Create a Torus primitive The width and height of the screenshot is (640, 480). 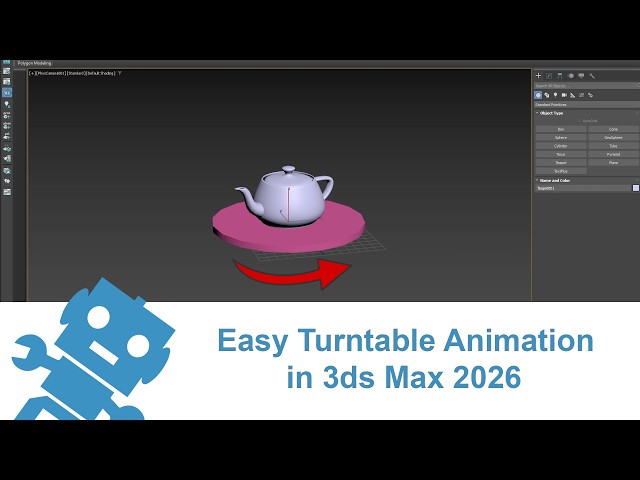[561, 154]
